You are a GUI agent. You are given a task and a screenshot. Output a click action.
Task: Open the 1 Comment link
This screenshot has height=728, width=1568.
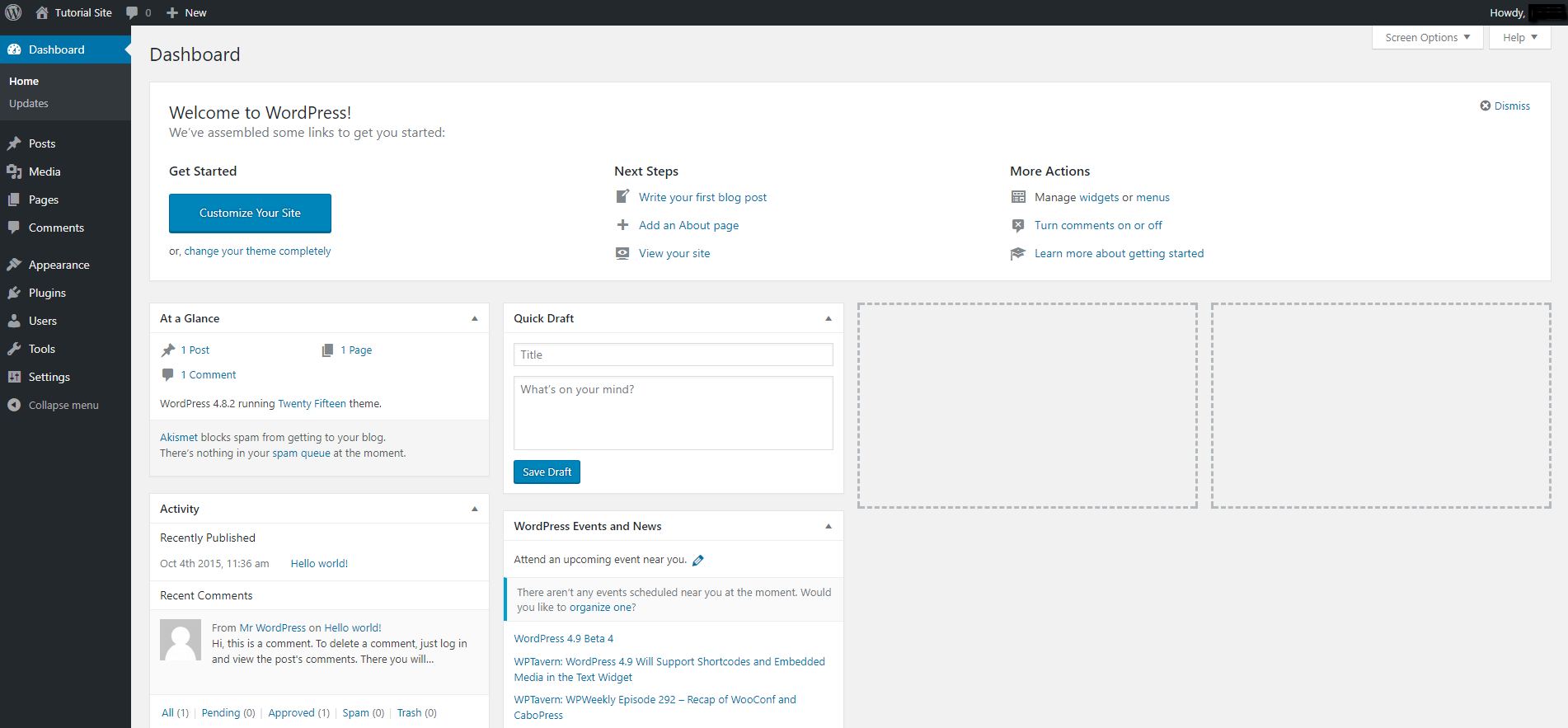pos(209,374)
